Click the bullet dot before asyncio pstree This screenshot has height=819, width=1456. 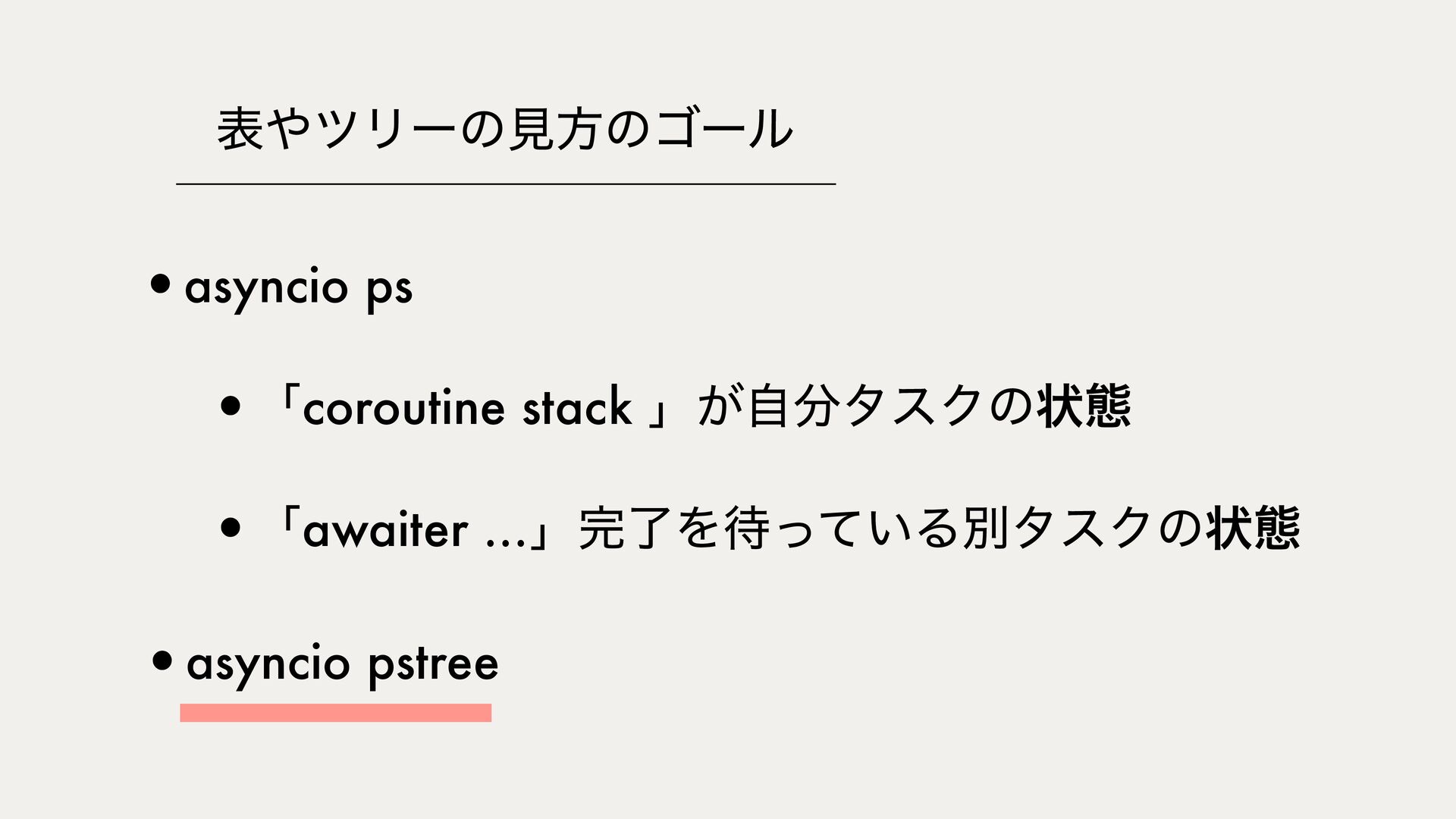162,660
